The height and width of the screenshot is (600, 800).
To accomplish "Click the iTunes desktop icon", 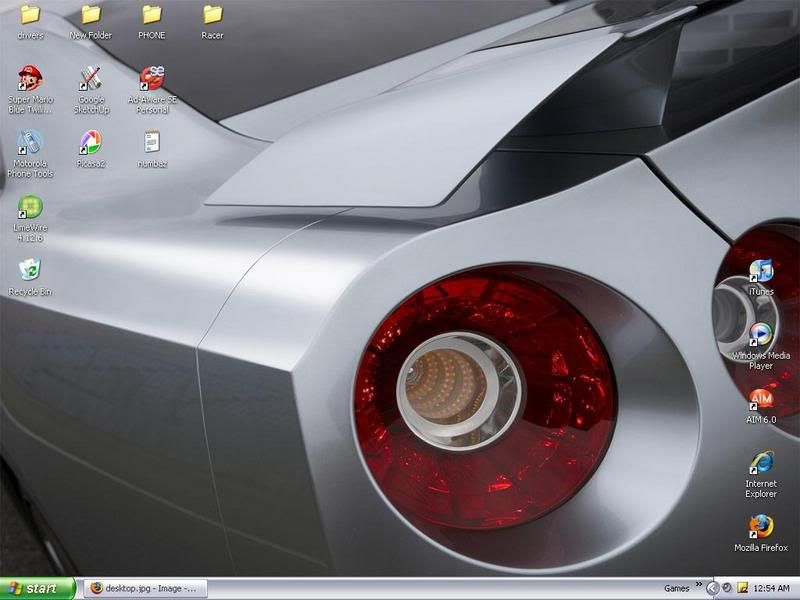I will click(x=761, y=271).
